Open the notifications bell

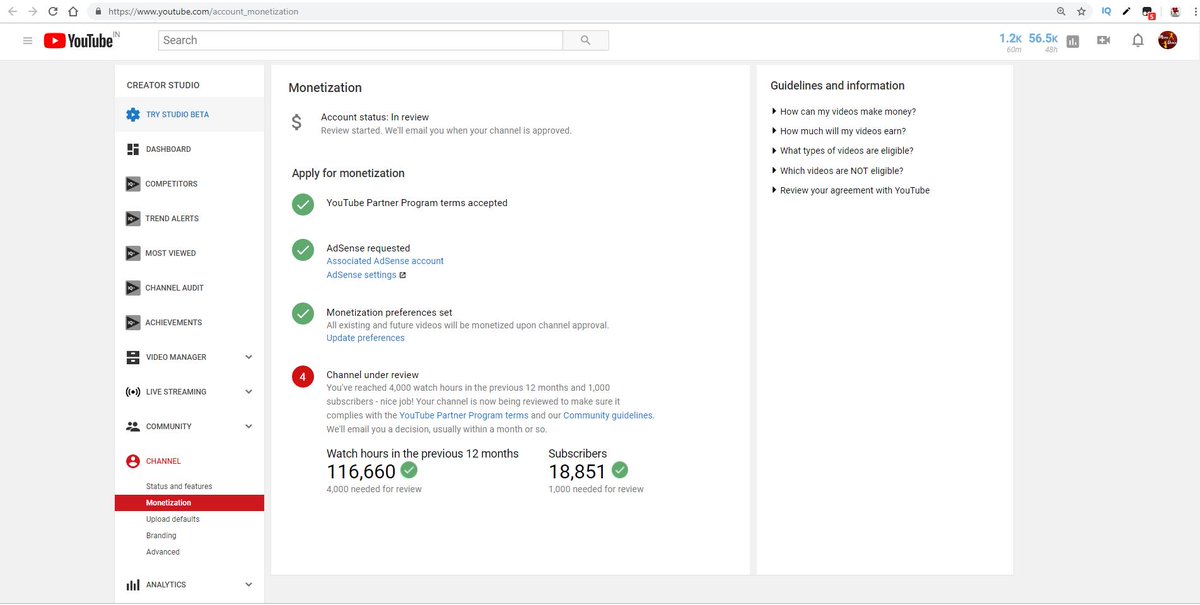pos(1138,40)
